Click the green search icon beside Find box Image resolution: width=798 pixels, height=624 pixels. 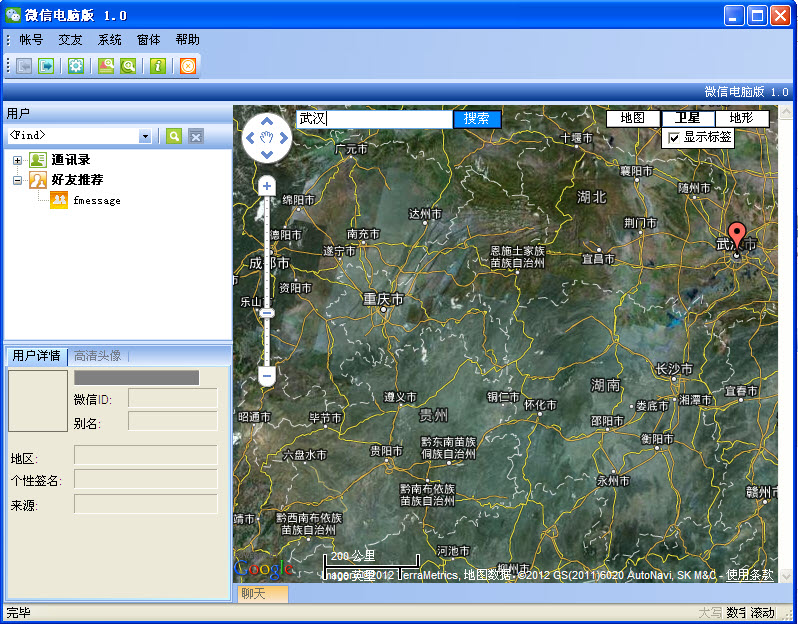click(x=174, y=136)
